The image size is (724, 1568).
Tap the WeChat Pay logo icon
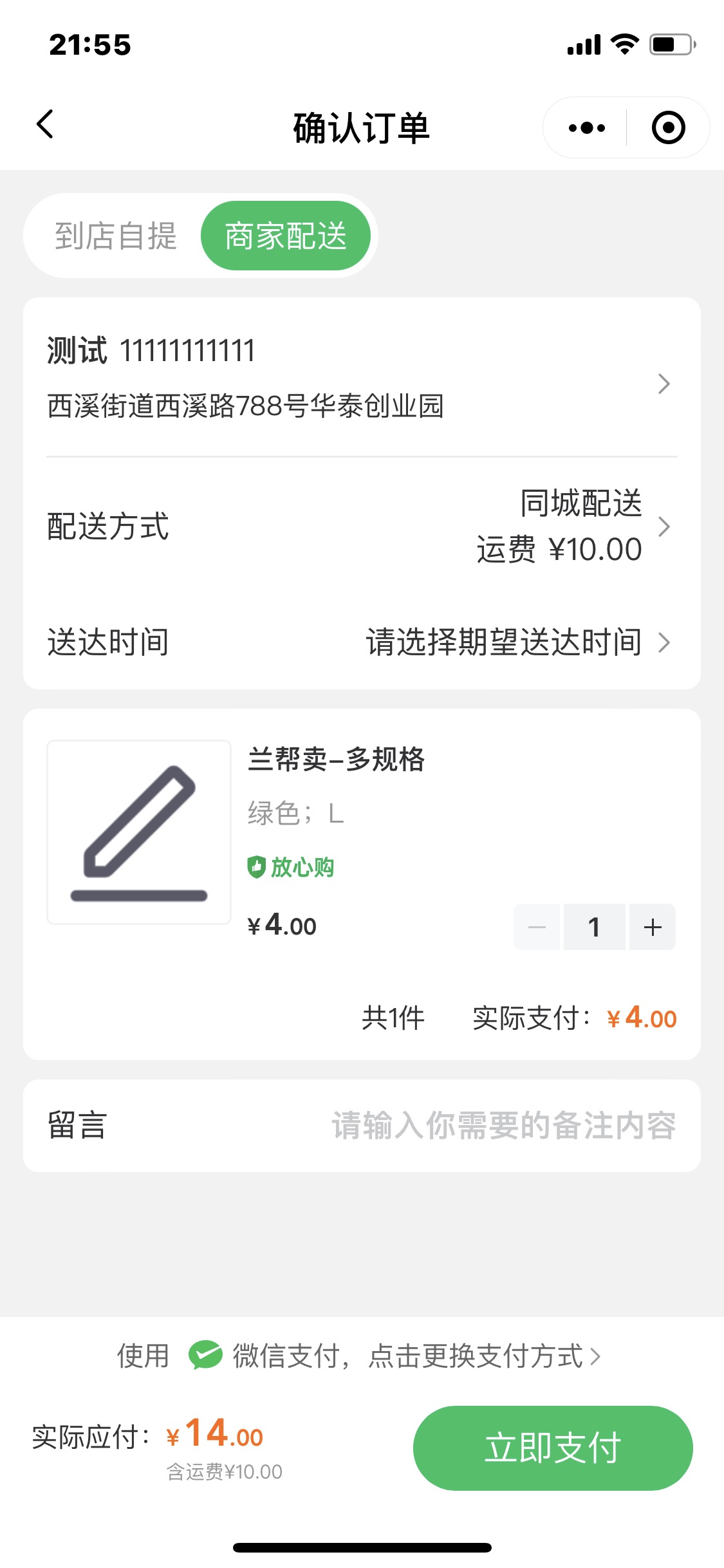point(205,1355)
